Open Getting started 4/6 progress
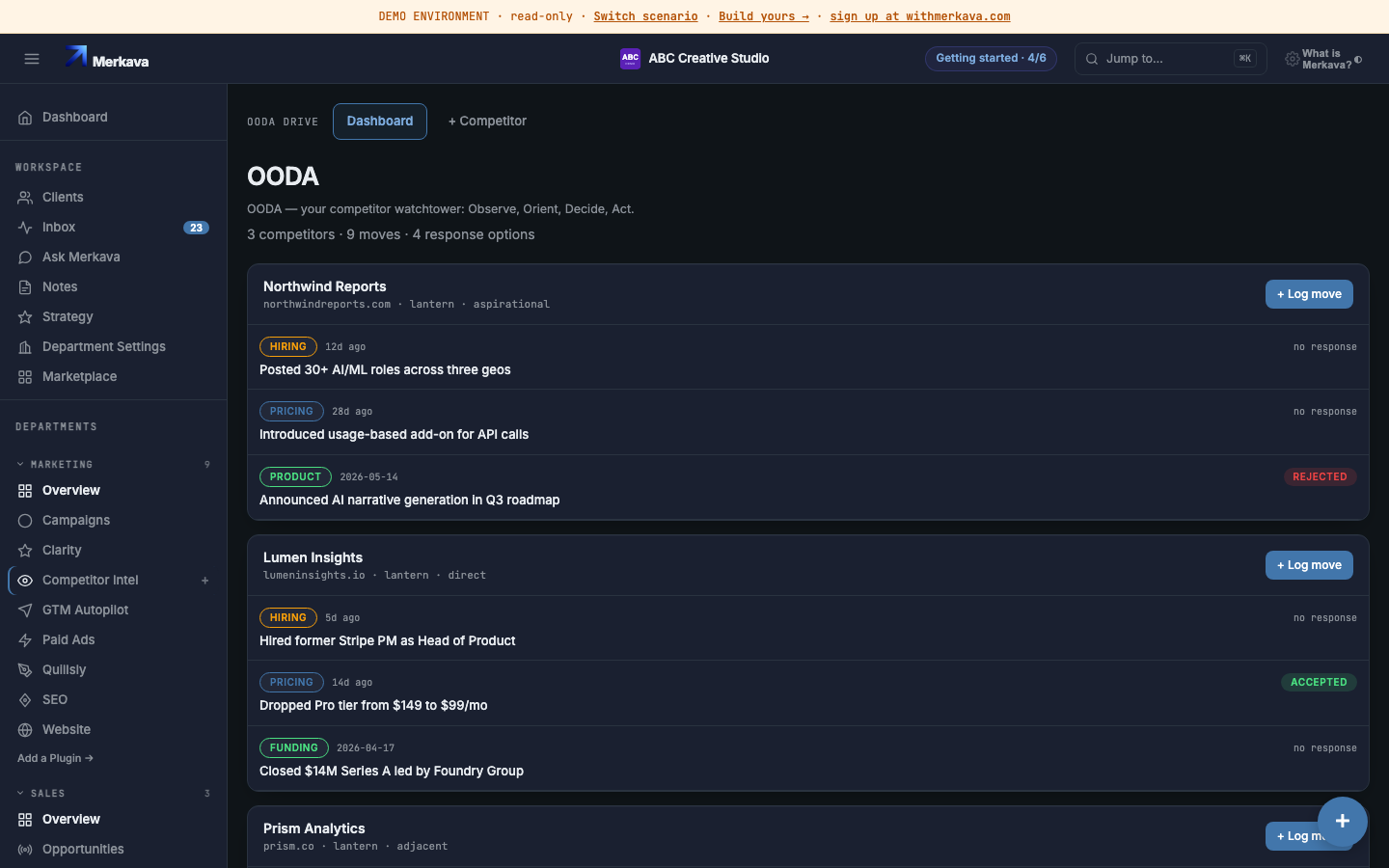The height and width of the screenshot is (868, 1389). point(991,59)
